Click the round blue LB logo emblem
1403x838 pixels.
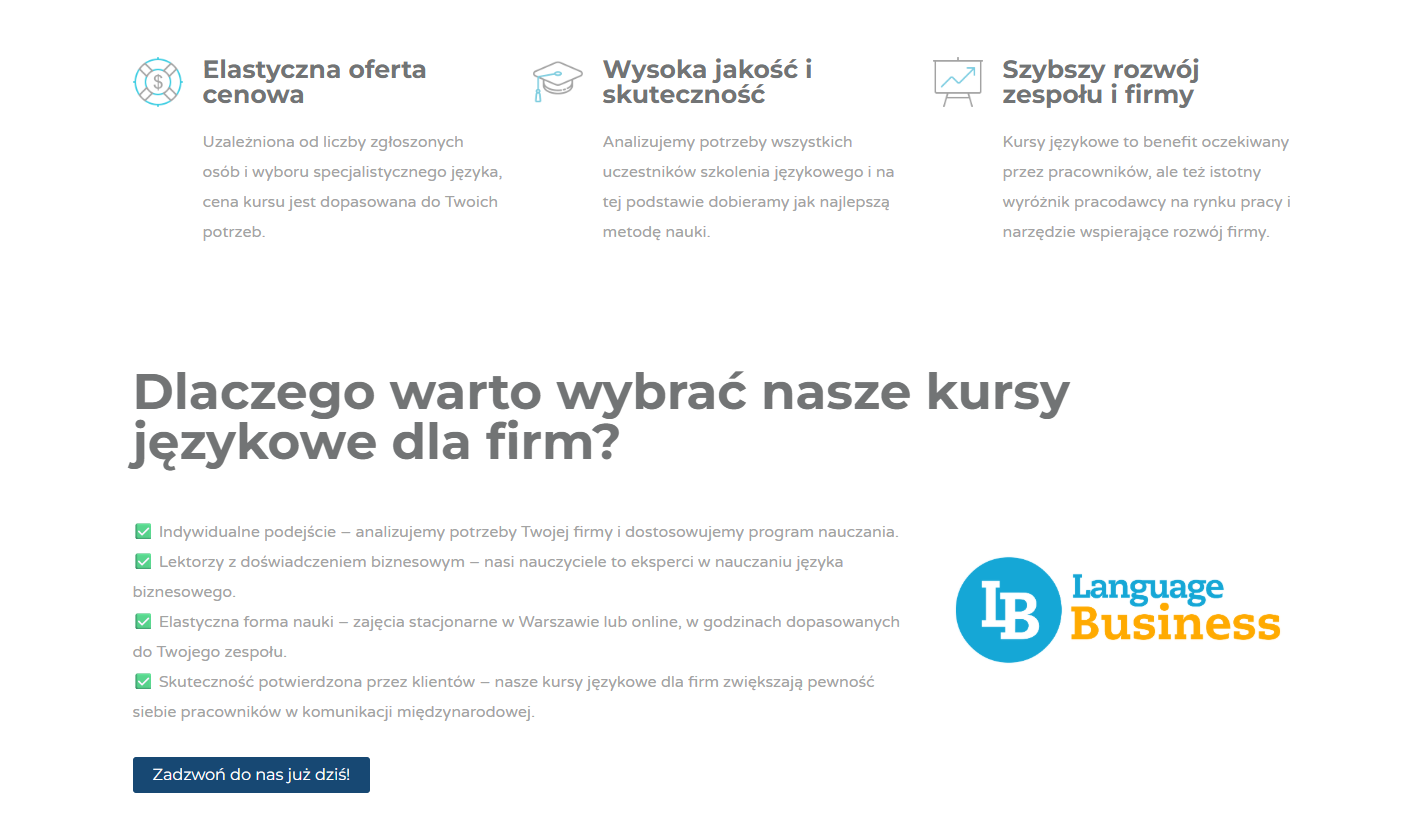(1007, 610)
